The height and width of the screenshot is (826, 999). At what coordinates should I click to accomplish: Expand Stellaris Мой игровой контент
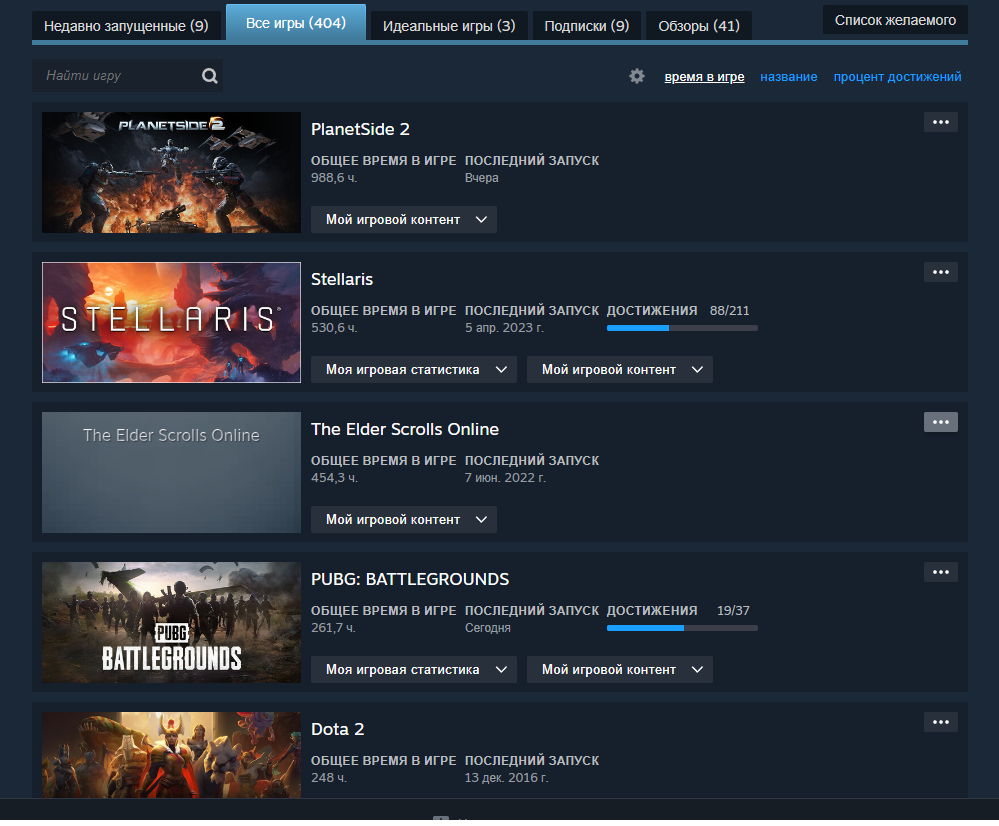click(620, 370)
